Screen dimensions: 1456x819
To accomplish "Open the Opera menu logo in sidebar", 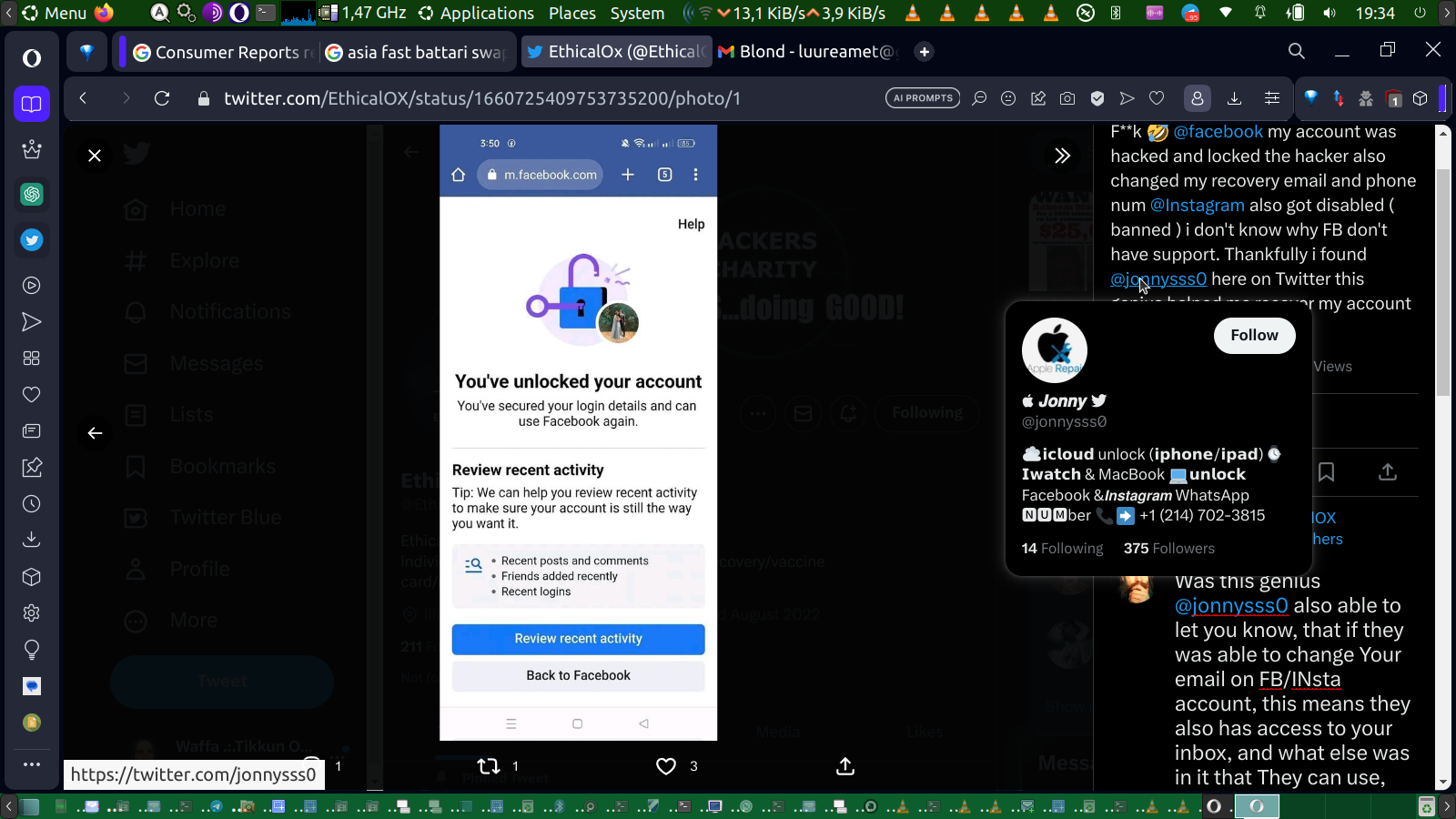I will coord(32,58).
